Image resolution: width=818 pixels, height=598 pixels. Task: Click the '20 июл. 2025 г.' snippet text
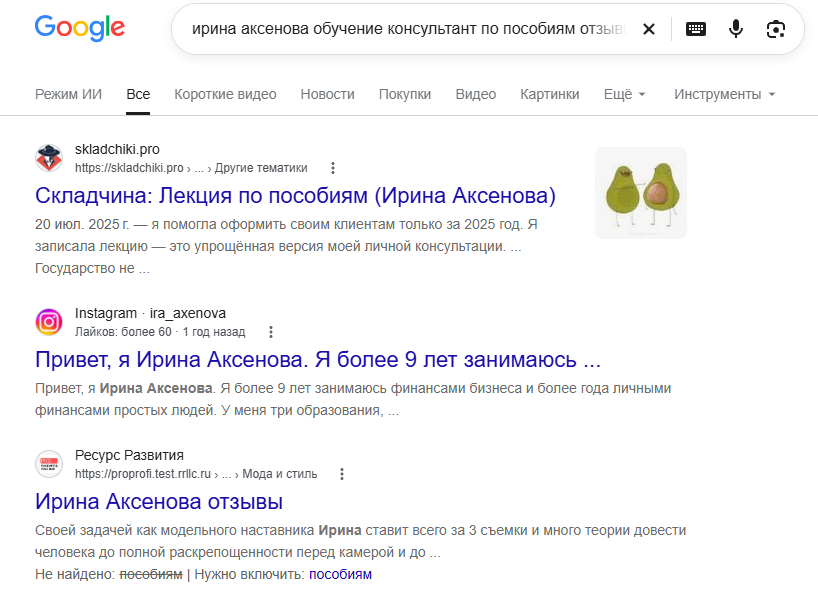click(82, 224)
